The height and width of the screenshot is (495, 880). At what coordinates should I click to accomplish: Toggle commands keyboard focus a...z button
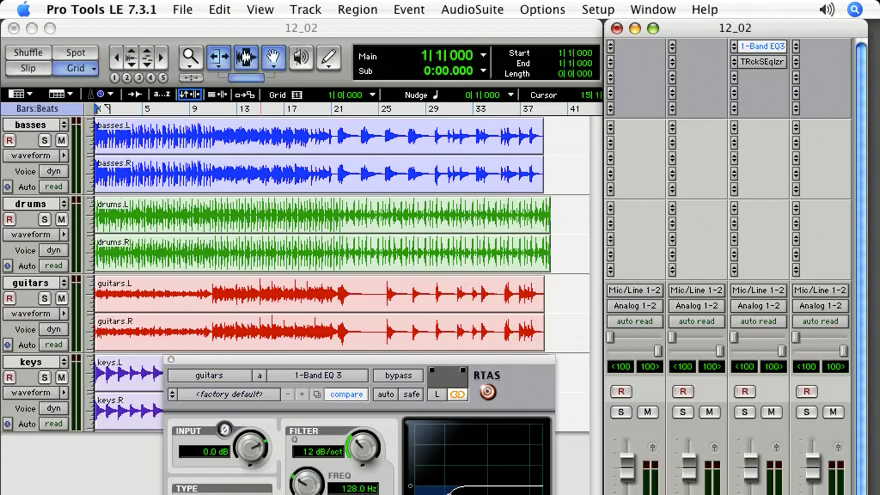[x=162, y=95]
